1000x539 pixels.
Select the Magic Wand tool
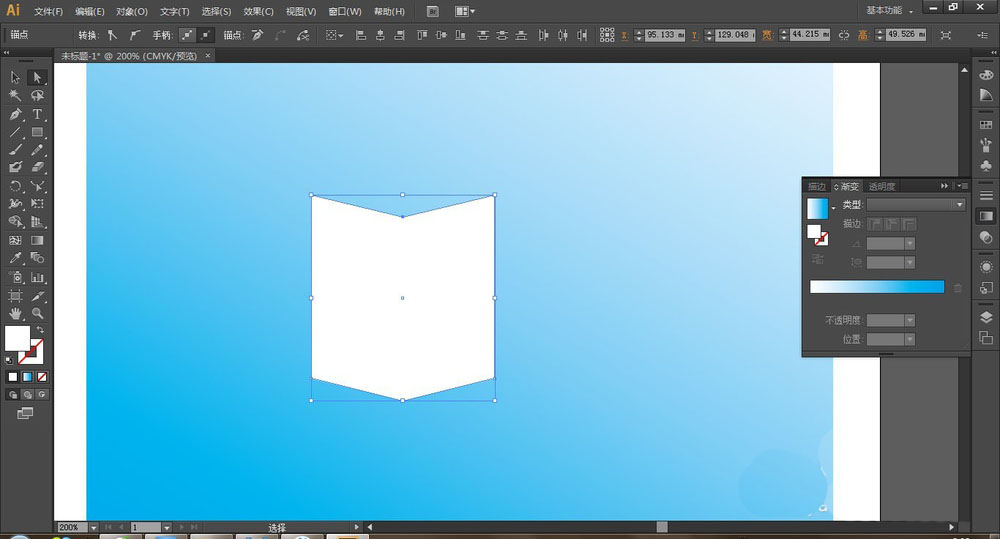(16, 96)
